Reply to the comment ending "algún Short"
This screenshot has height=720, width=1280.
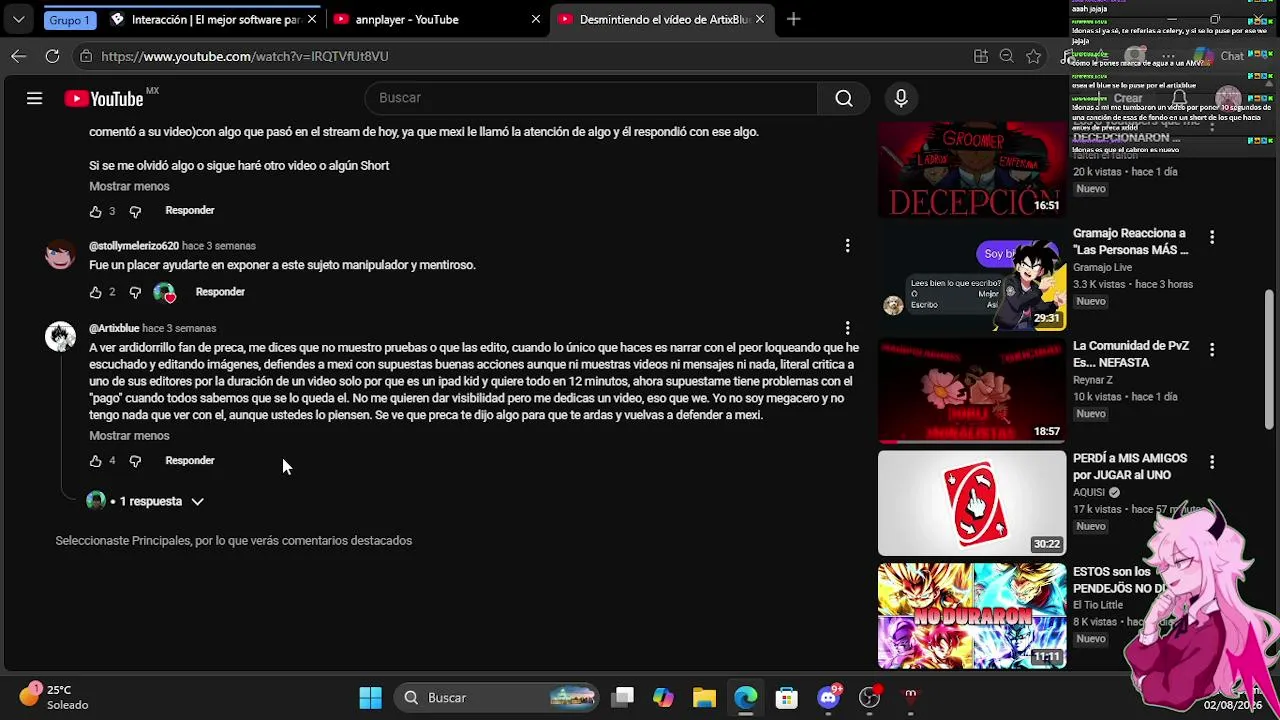click(190, 210)
